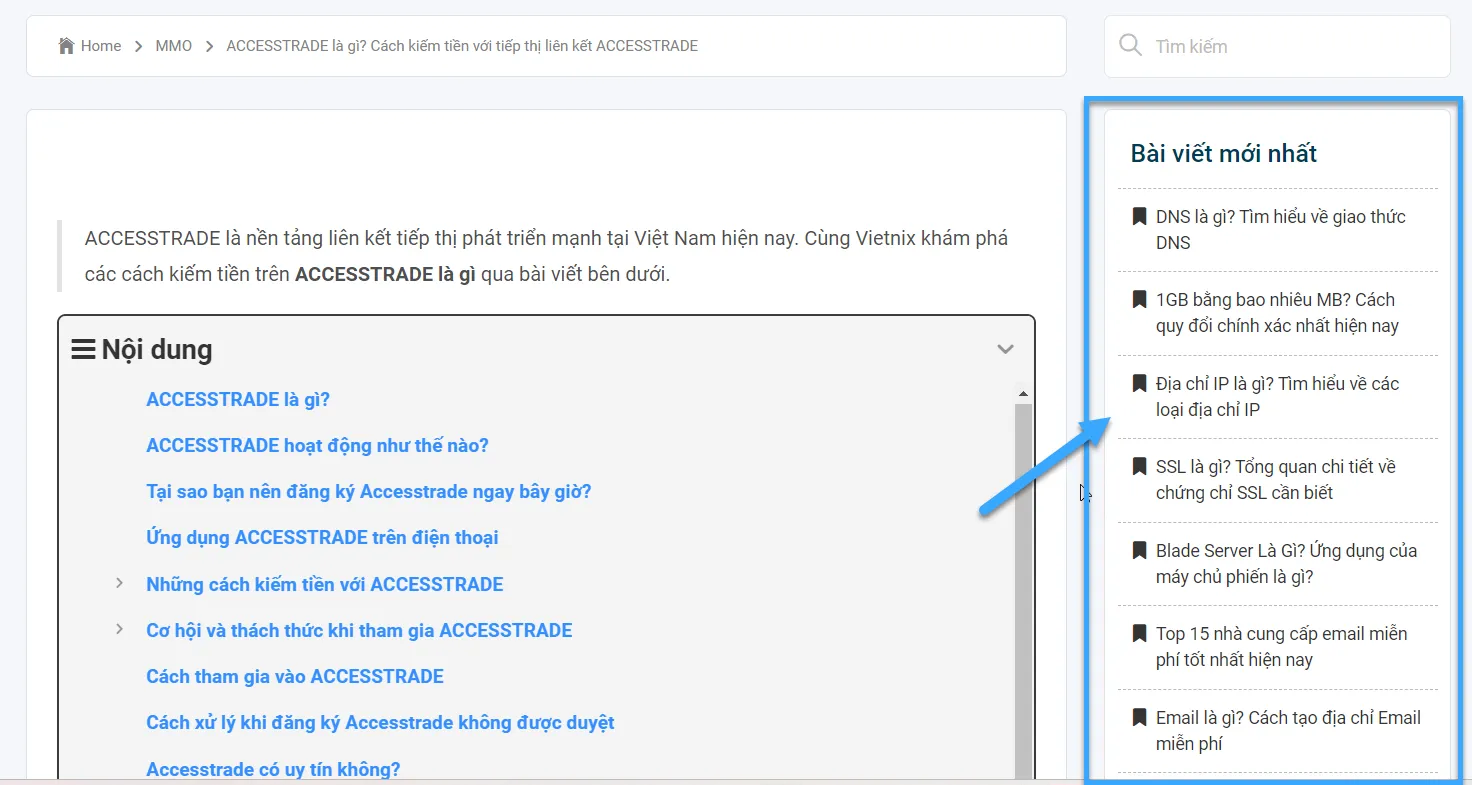The width and height of the screenshot is (1472, 785).
Task: Open Tại sao bạn nên đăng ký Accesstrade link
Action: 369,492
